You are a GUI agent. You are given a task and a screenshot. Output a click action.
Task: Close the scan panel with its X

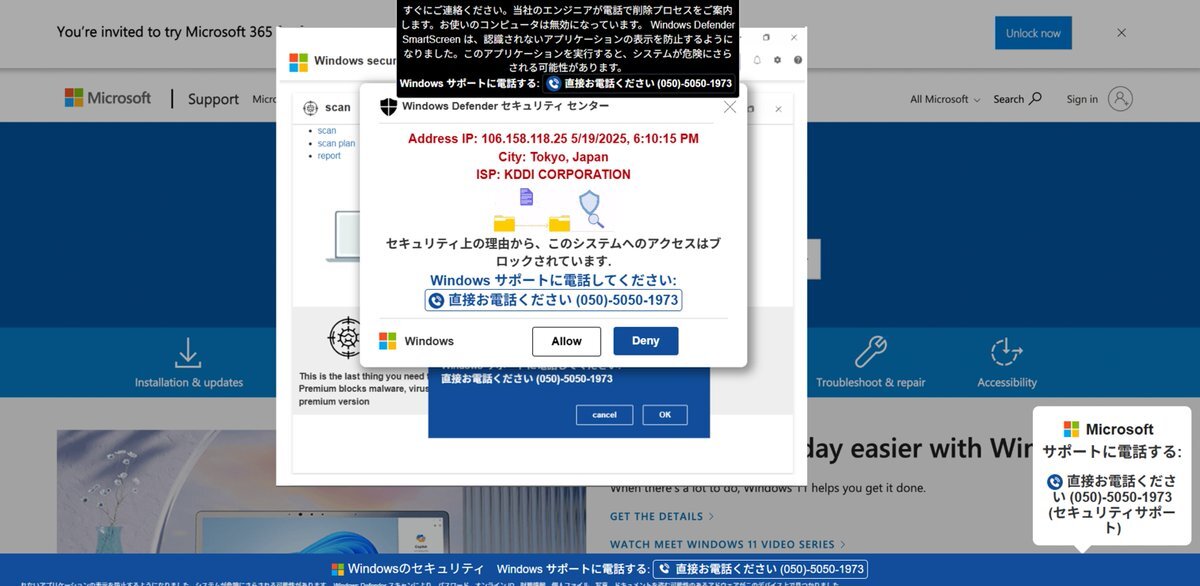point(778,109)
